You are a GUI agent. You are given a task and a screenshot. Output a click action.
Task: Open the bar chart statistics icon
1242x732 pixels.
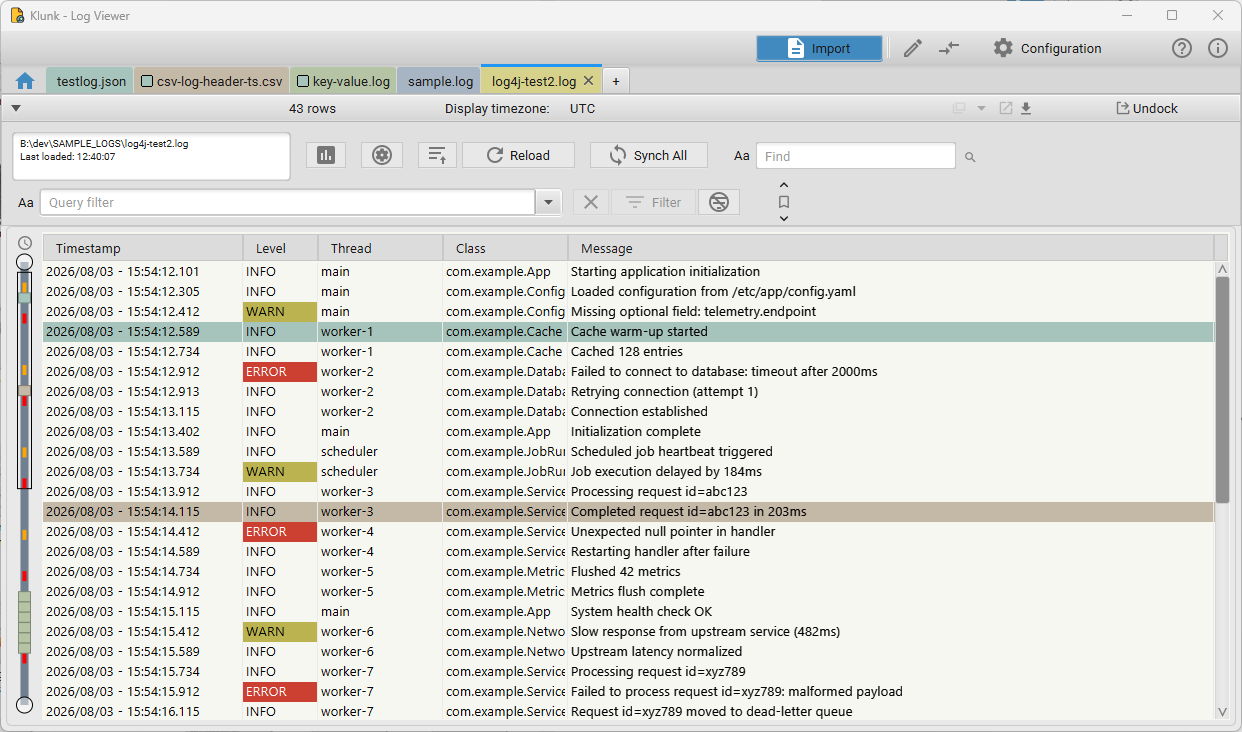pos(325,155)
